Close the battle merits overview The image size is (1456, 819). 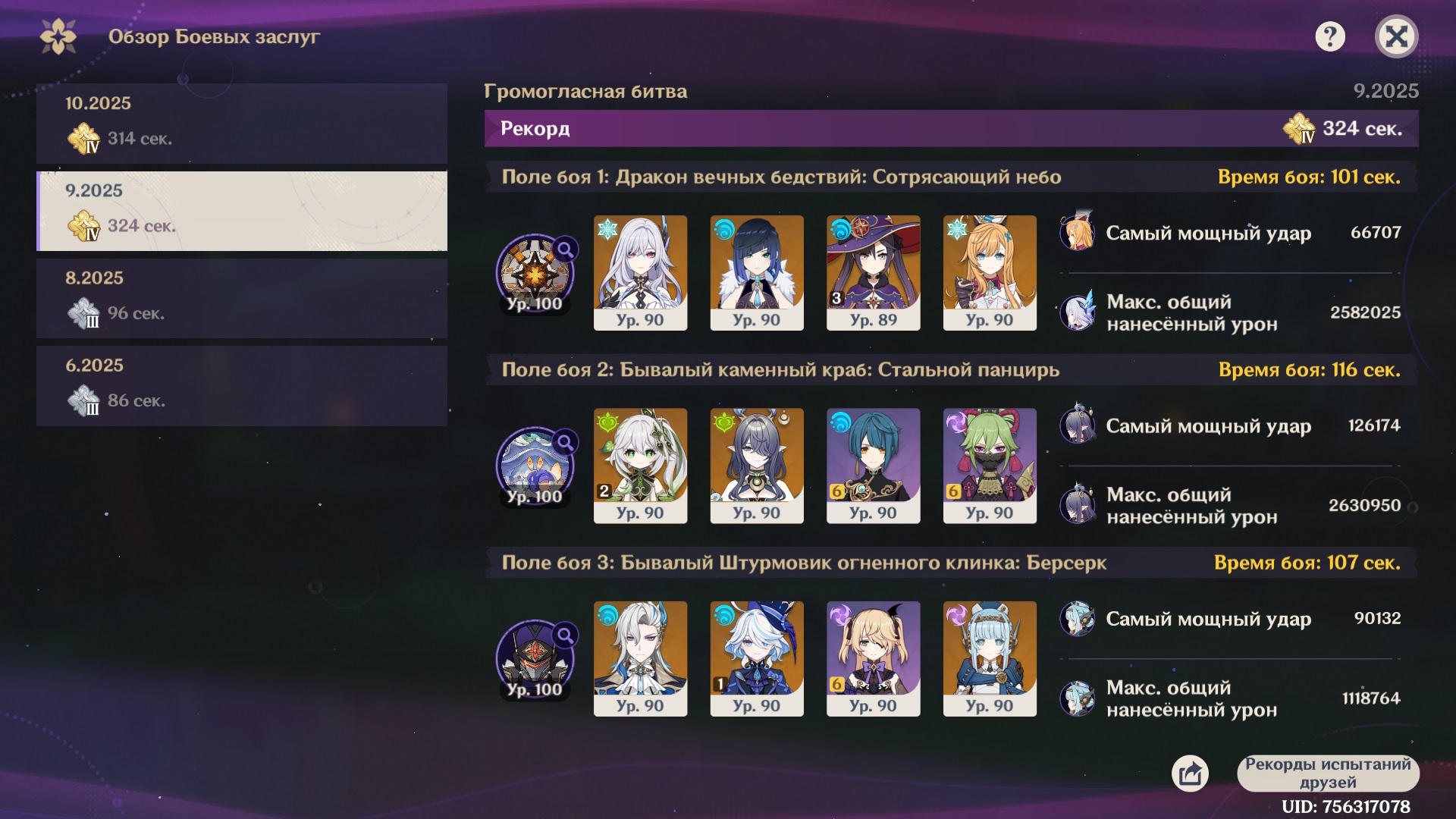[1396, 36]
